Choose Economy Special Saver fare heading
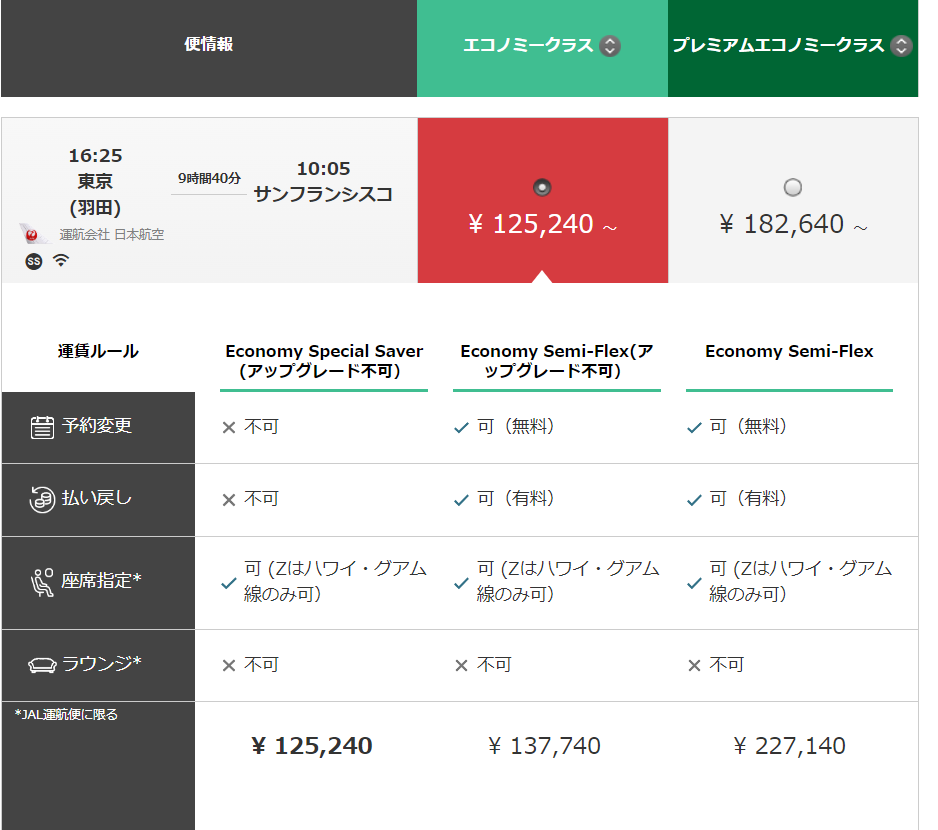938x830 pixels. [324, 361]
